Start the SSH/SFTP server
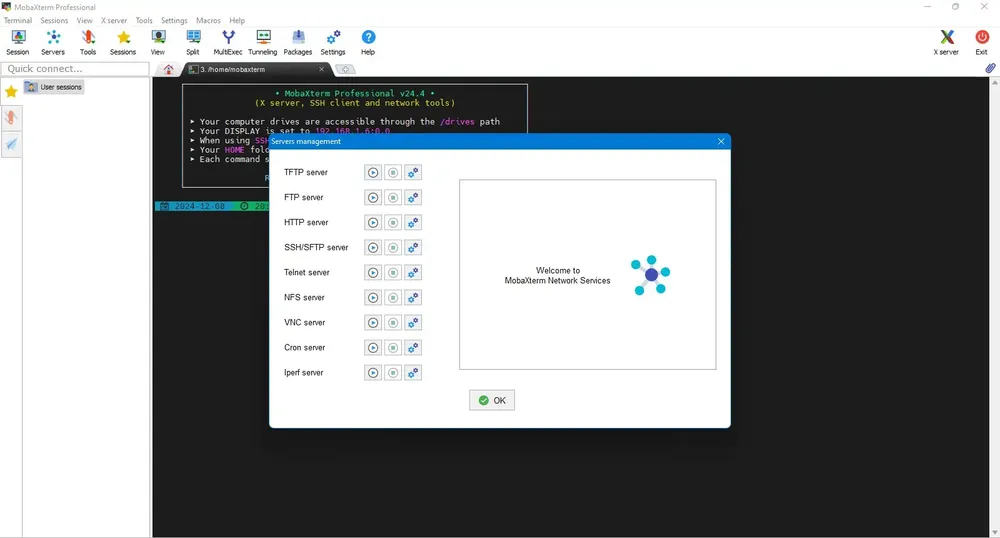 [x=373, y=247]
